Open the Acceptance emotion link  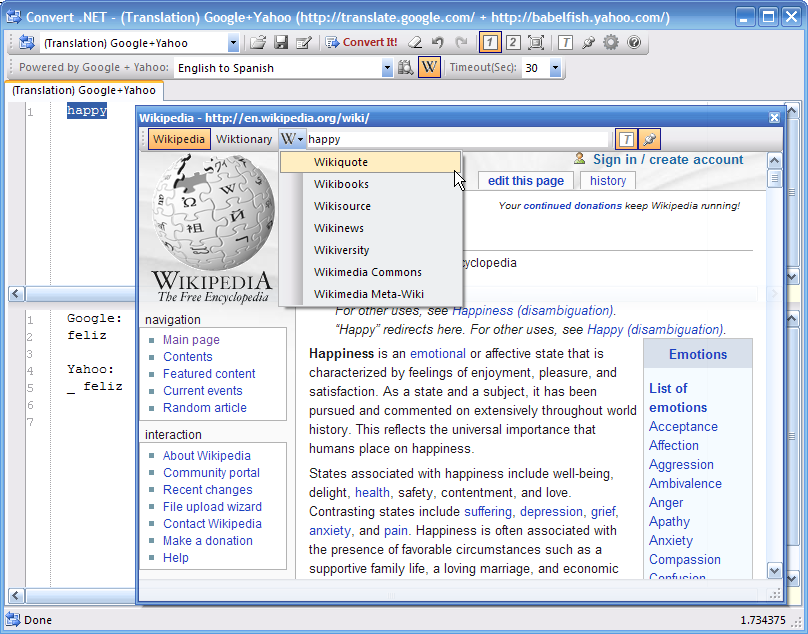683,427
